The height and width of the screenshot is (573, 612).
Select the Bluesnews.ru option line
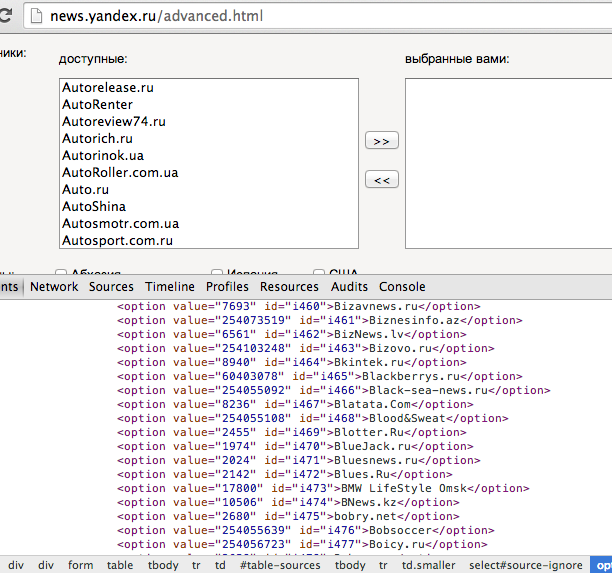click(299, 461)
